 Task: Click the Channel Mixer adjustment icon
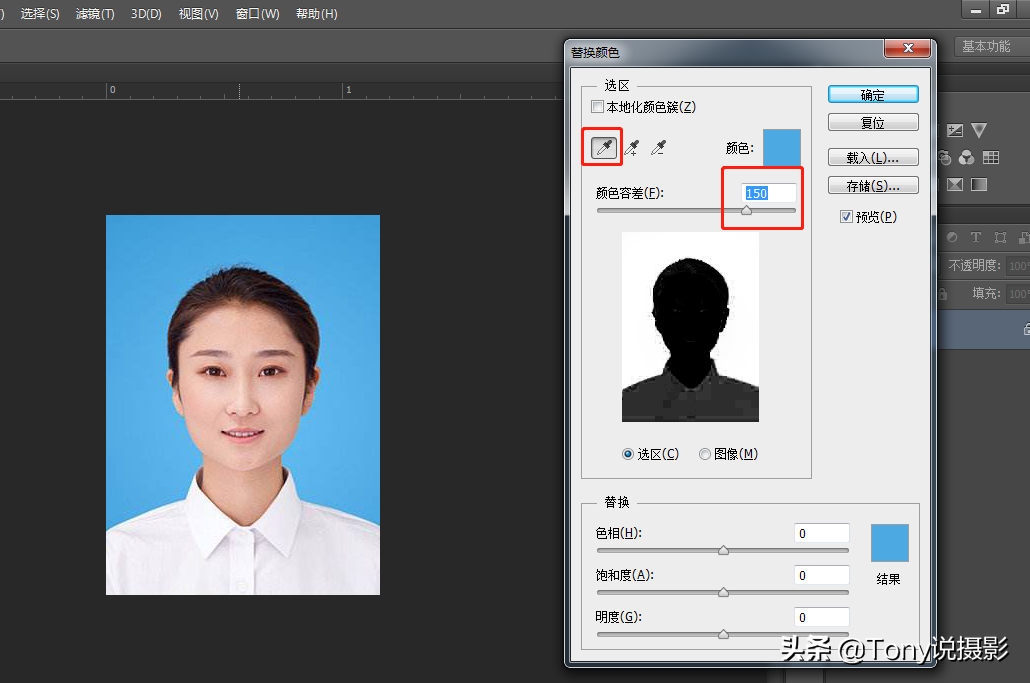coord(966,158)
